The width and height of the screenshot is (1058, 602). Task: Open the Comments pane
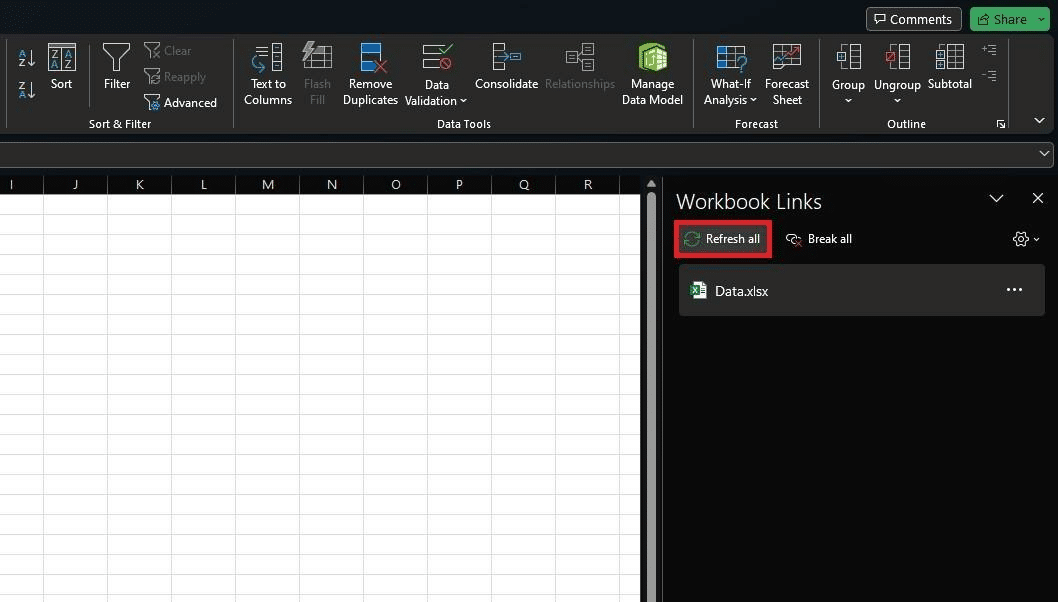coord(913,19)
